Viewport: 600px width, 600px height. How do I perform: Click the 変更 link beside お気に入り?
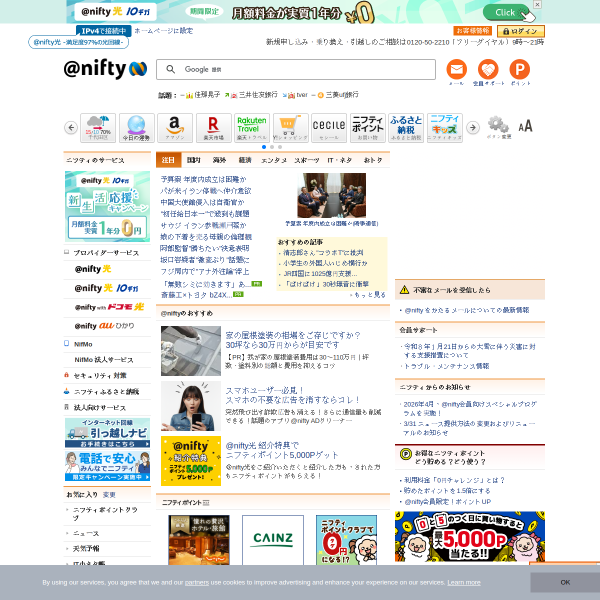pyautogui.click(x=109, y=495)
